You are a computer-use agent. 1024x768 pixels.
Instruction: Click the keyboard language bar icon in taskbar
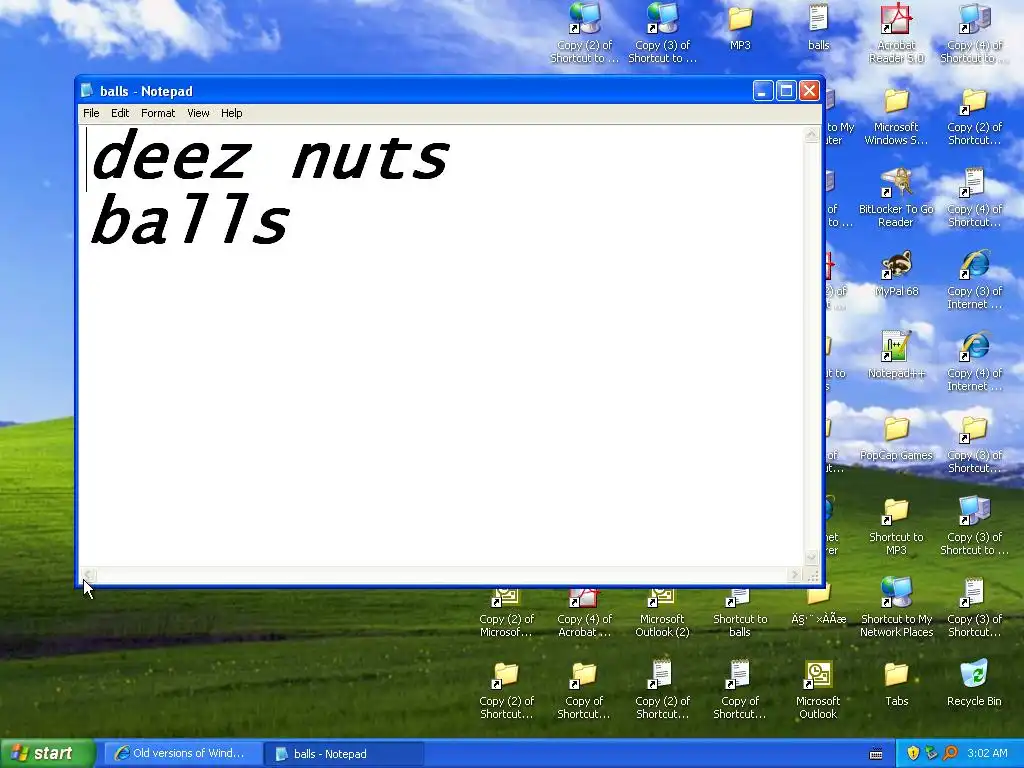(876, 754)
